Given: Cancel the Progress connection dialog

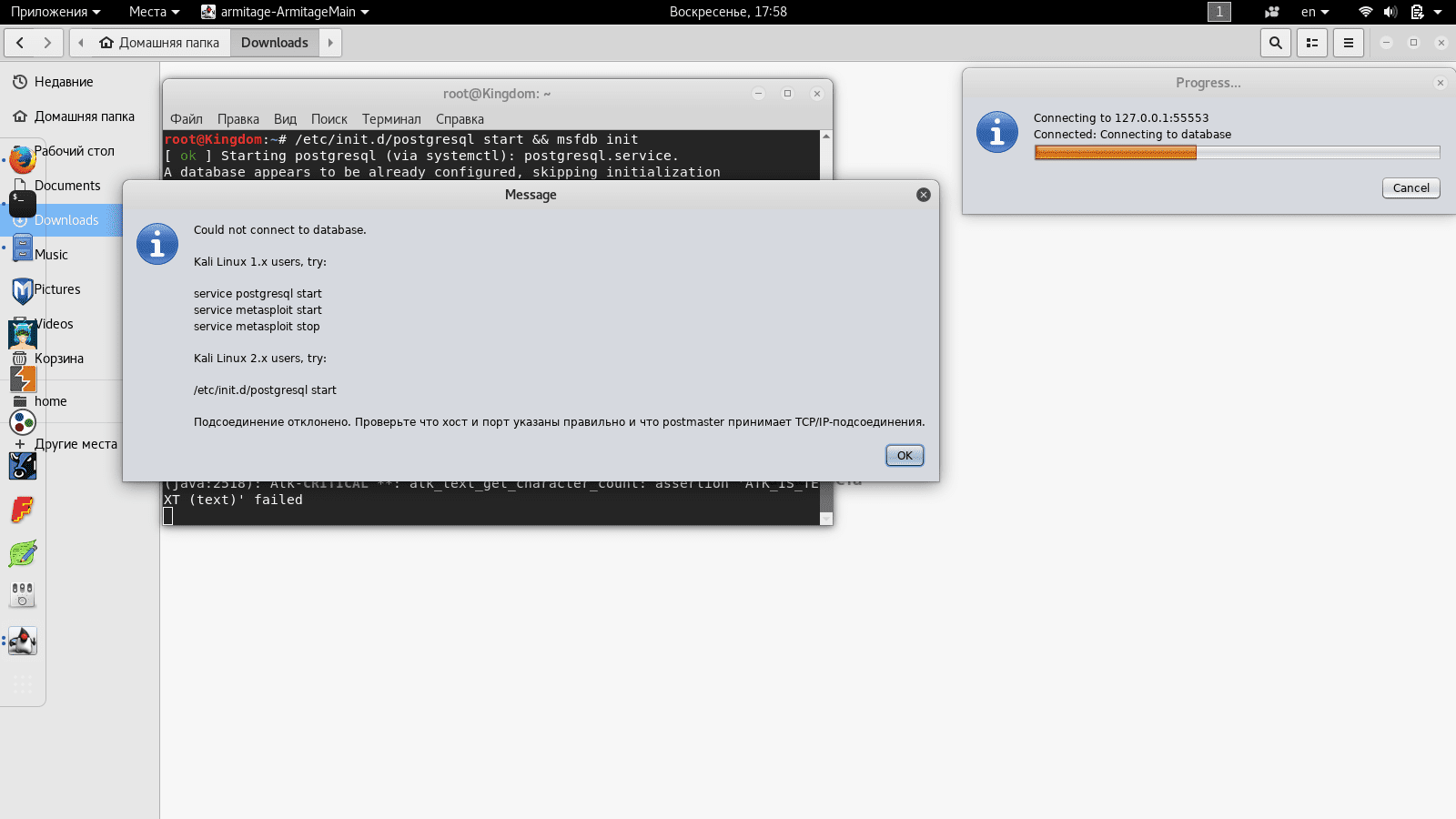Looking at the screenshot, I should tap(1411, 187).
